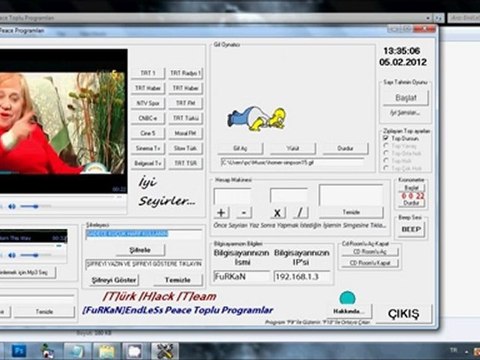Play the TRT FM station

pos(185,103)
